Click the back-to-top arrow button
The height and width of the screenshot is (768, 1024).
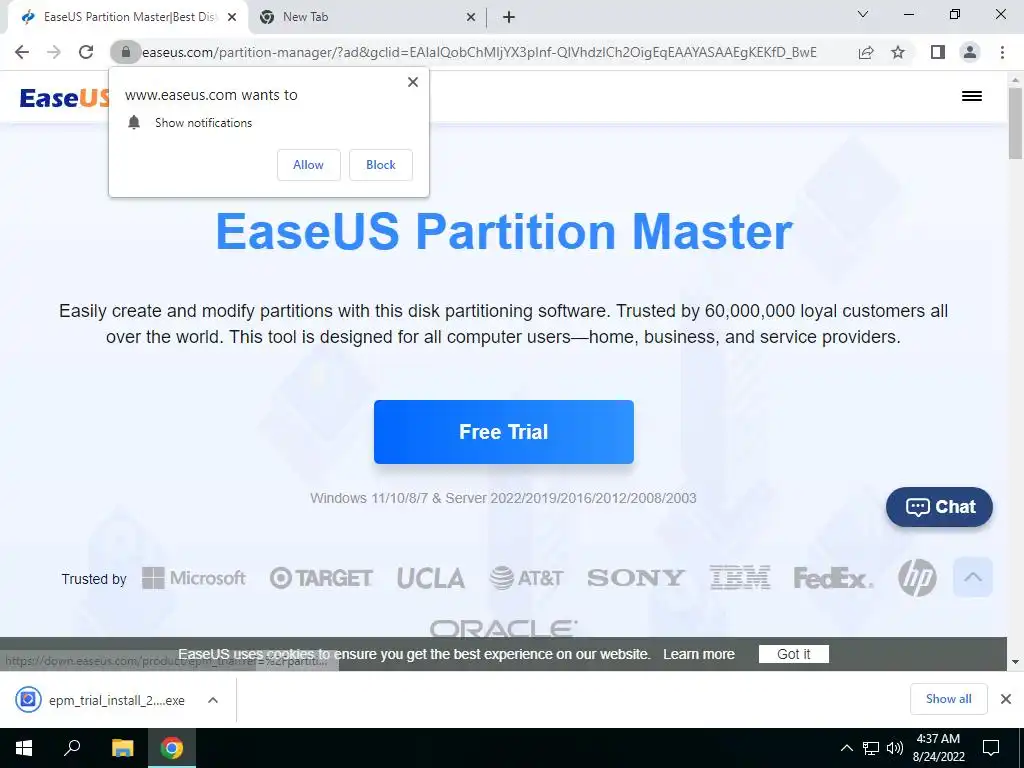point(972,577)
